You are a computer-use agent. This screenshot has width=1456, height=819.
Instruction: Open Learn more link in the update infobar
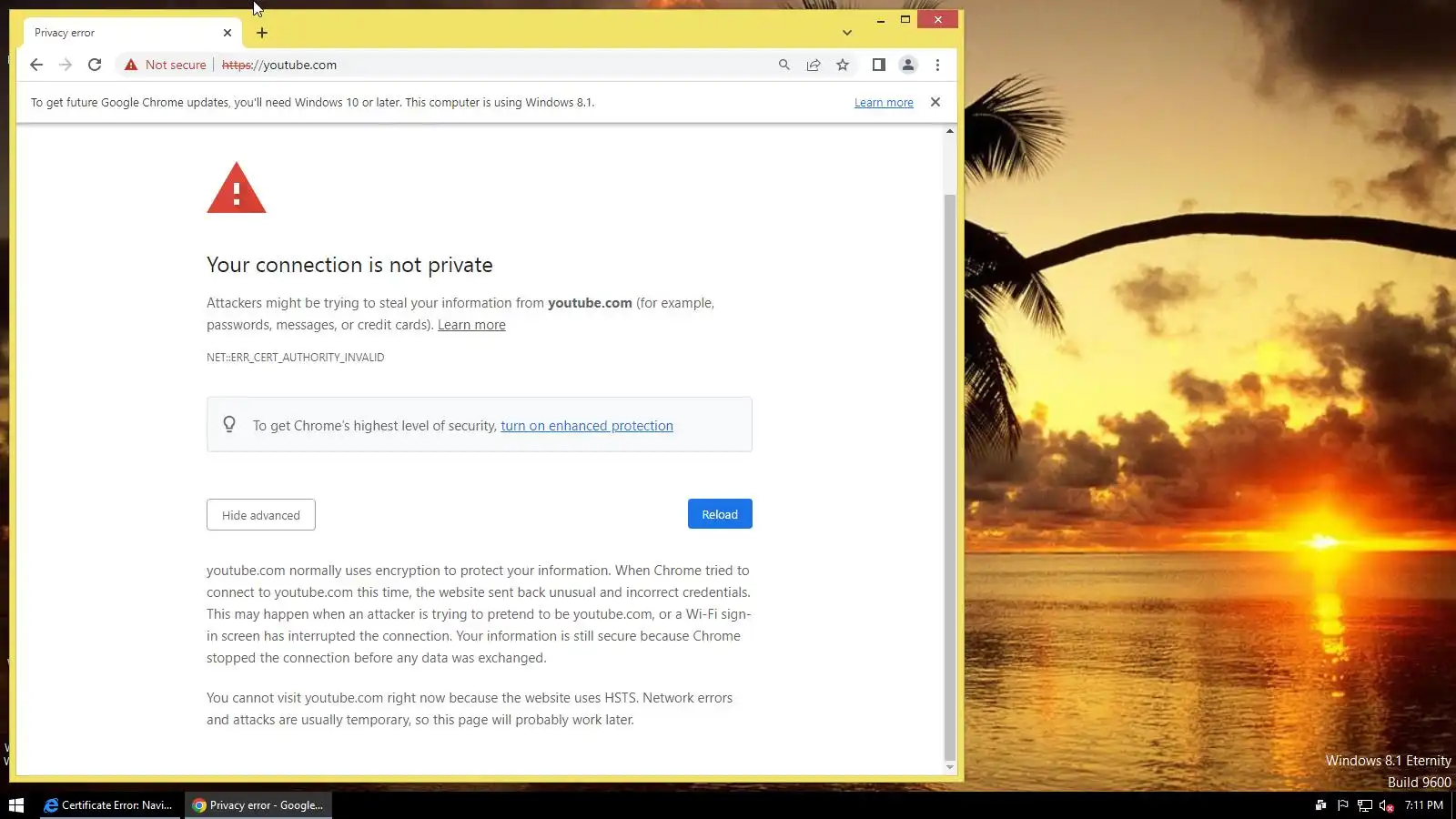coord(884,103)
